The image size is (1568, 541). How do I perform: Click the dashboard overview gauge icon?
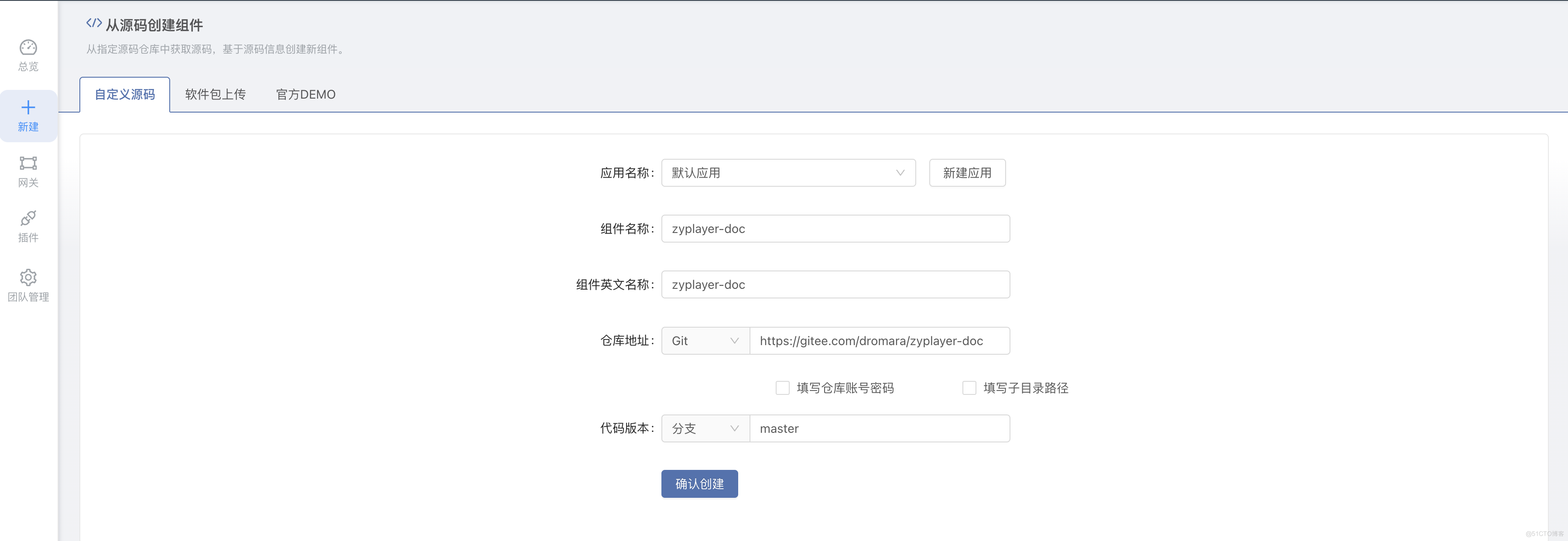click(28, 48)
